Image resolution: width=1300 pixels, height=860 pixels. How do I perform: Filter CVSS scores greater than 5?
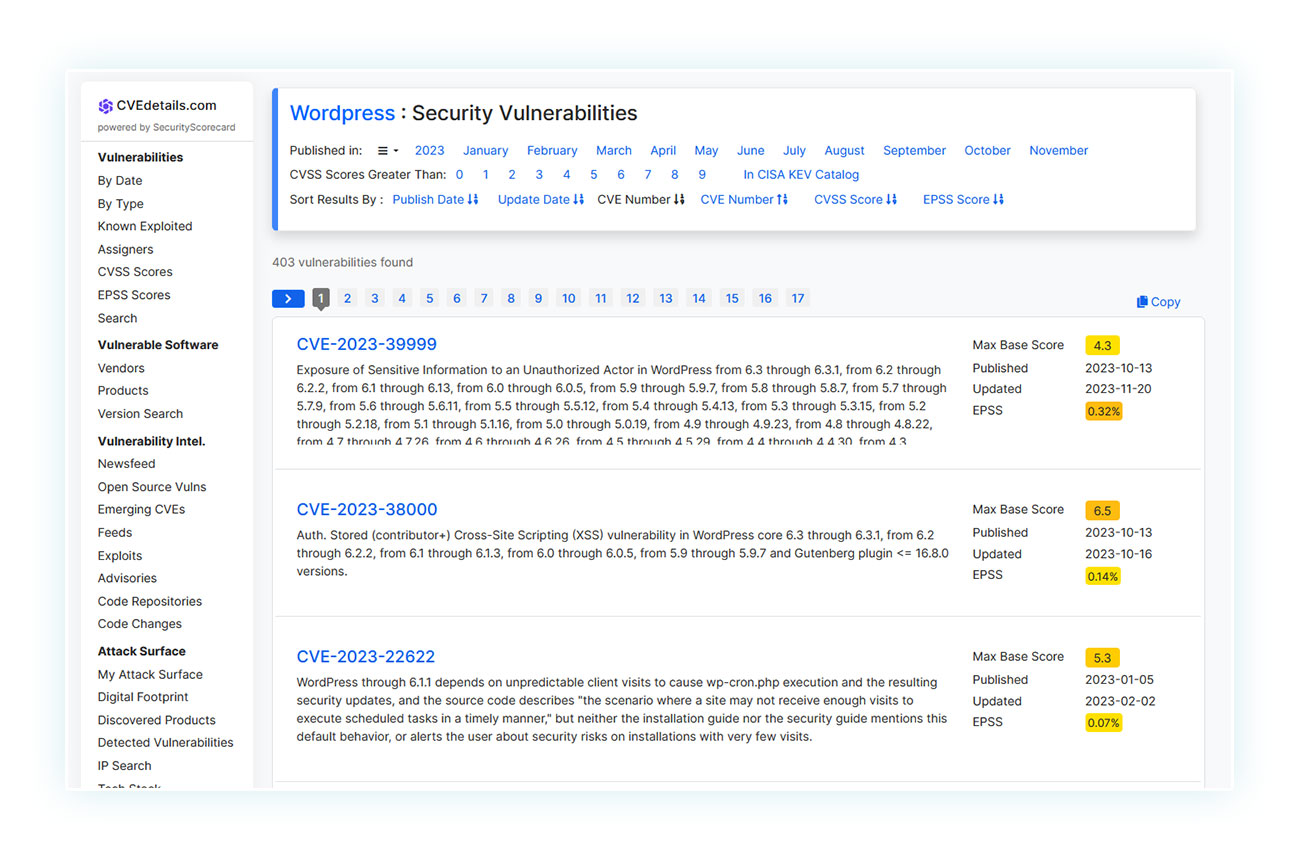click(593, 175)
